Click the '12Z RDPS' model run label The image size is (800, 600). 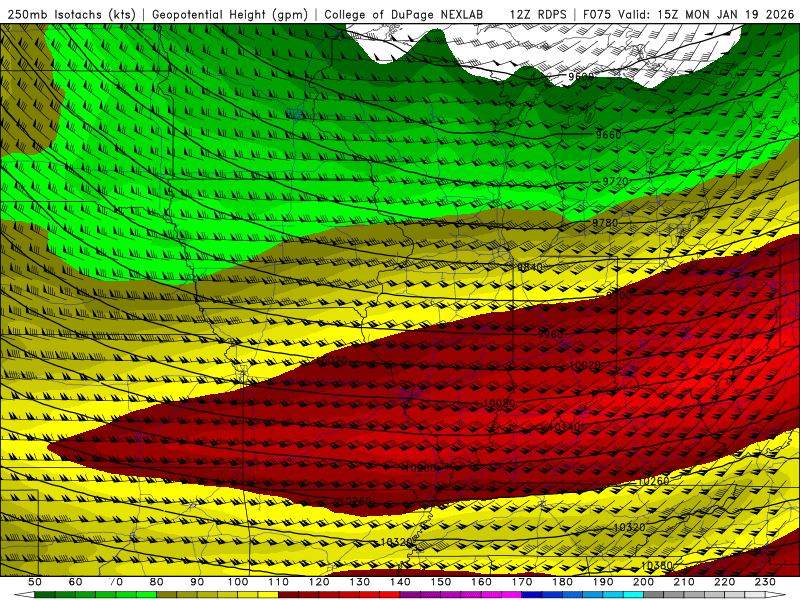[538, 14]
